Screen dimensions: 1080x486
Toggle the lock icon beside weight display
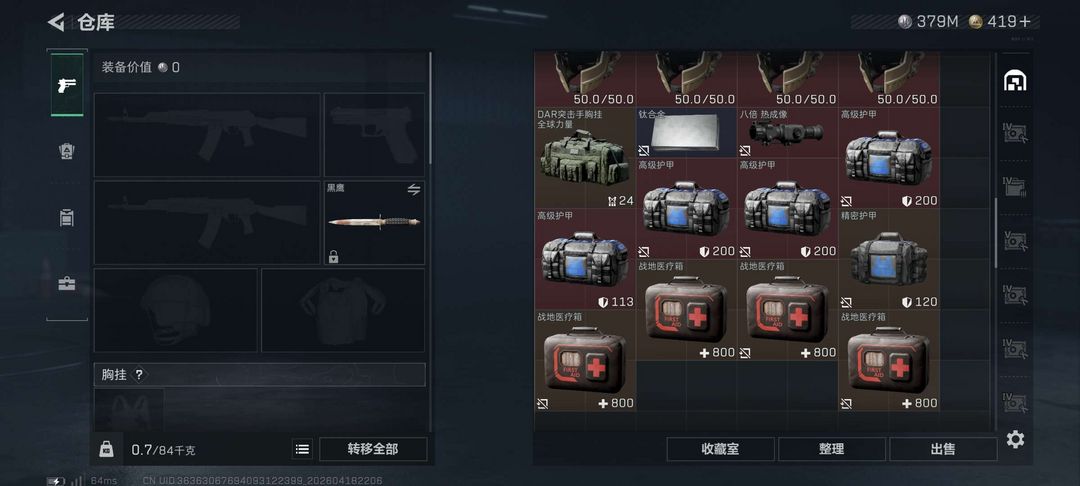[x=107, y=449]
